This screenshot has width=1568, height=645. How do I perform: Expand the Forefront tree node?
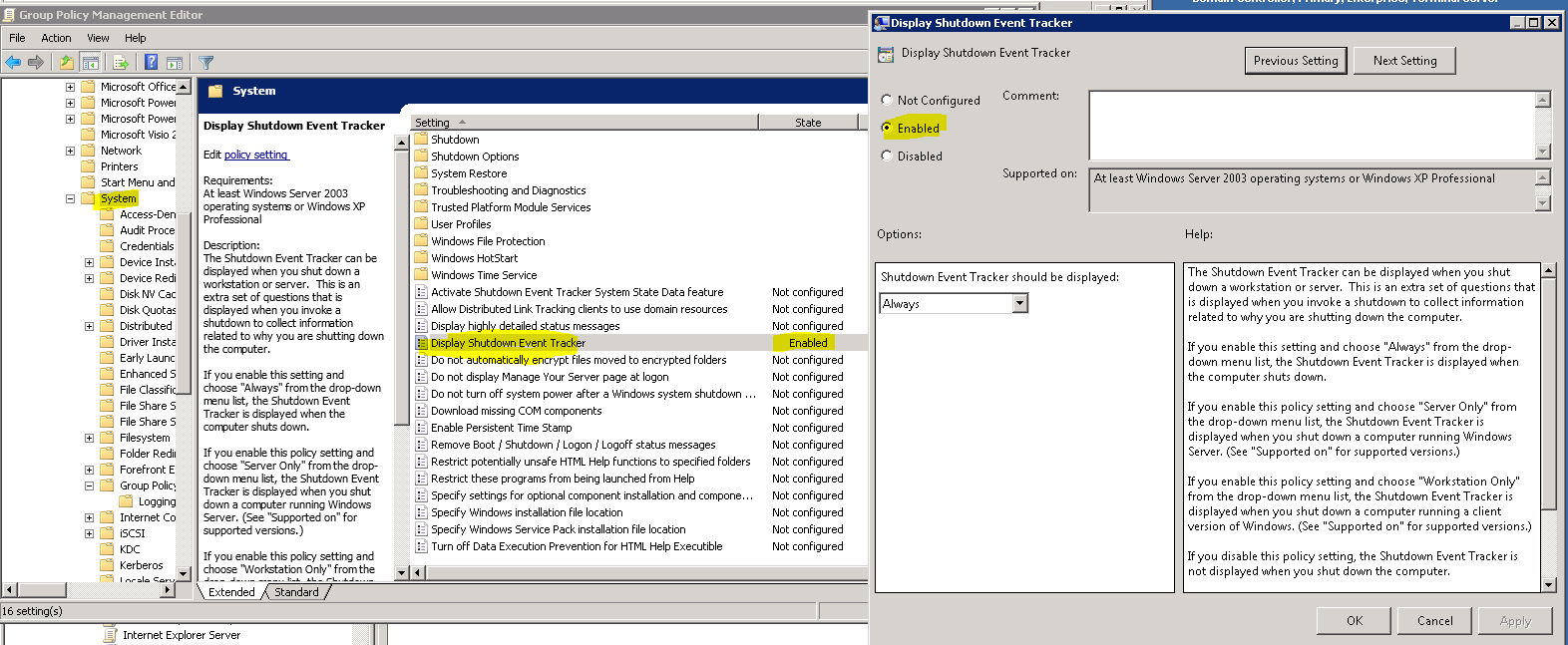(89, 470)
